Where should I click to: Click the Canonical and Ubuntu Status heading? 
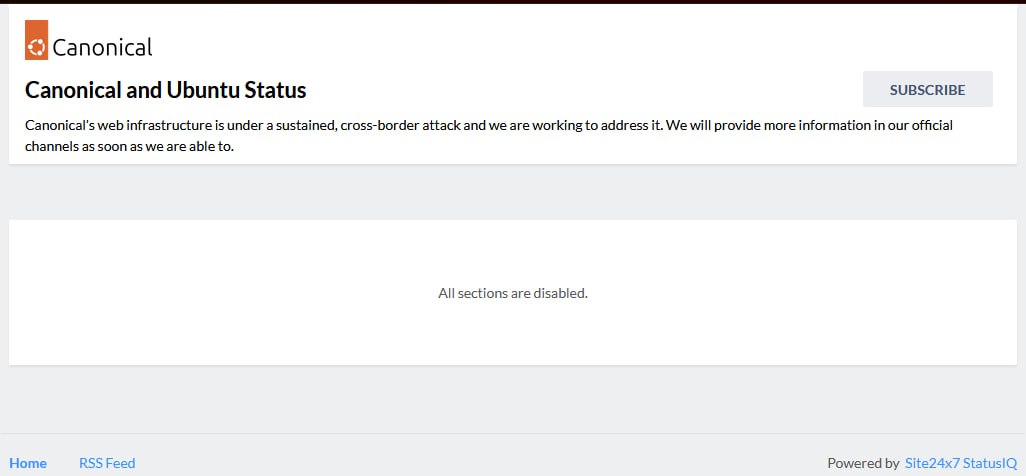pyautogui.click(x=166, y=90)
